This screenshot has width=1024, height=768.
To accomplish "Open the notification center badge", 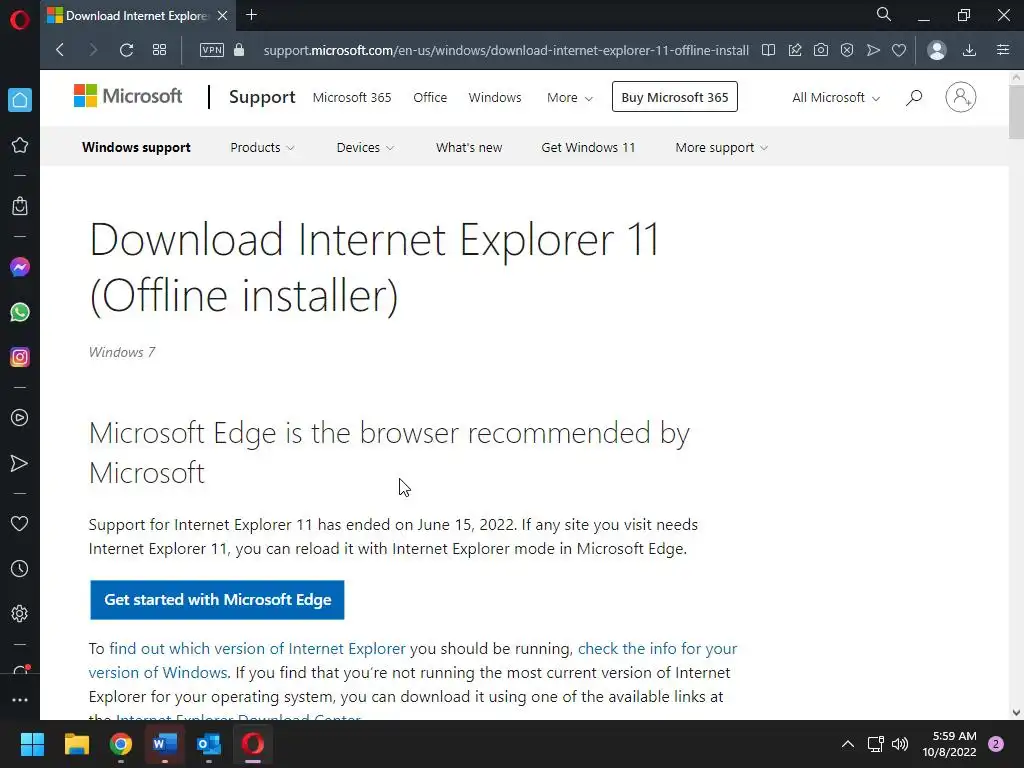I will [x=996, y=744].
